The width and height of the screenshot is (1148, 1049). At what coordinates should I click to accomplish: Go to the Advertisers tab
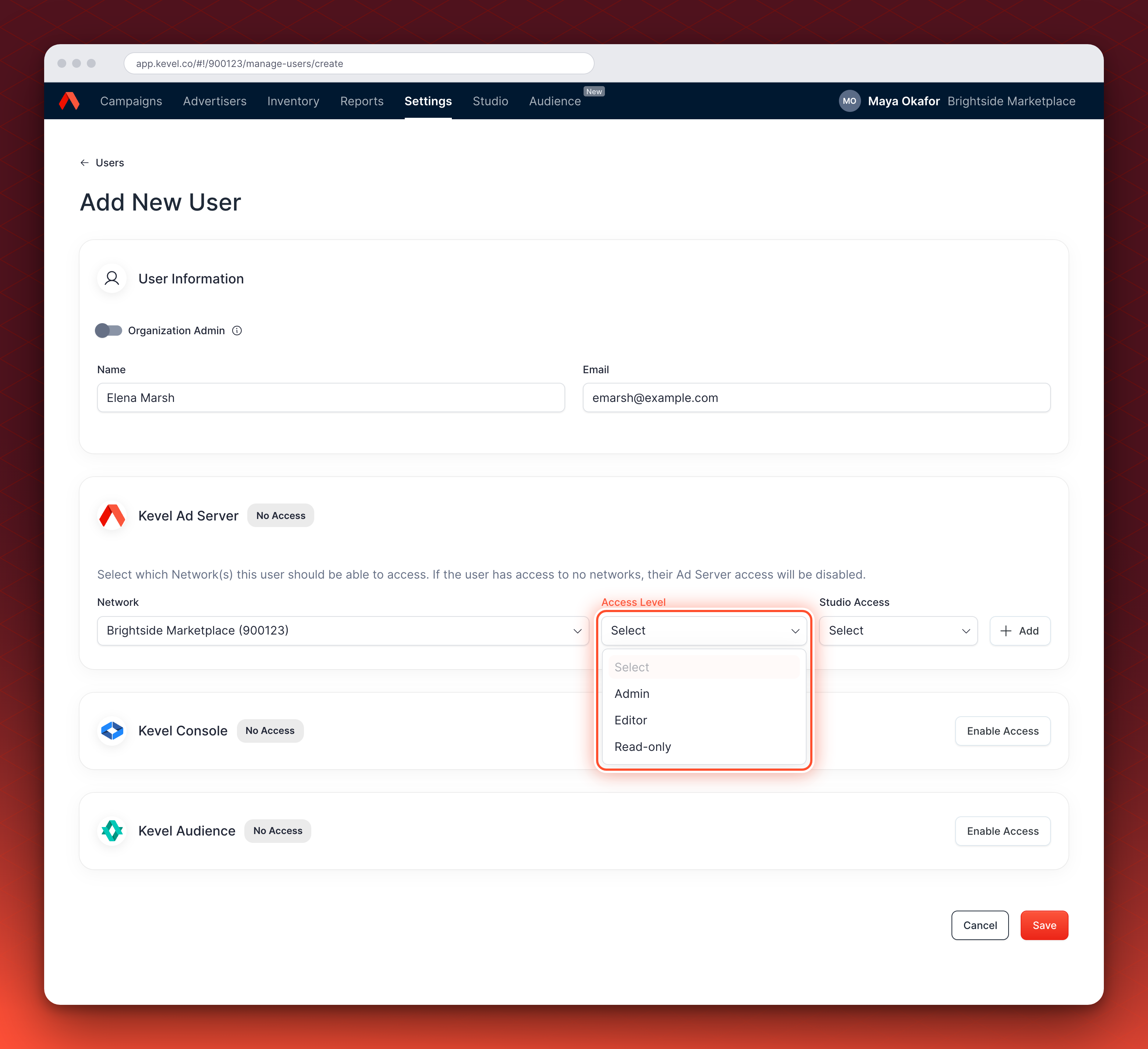pos(215,101)
